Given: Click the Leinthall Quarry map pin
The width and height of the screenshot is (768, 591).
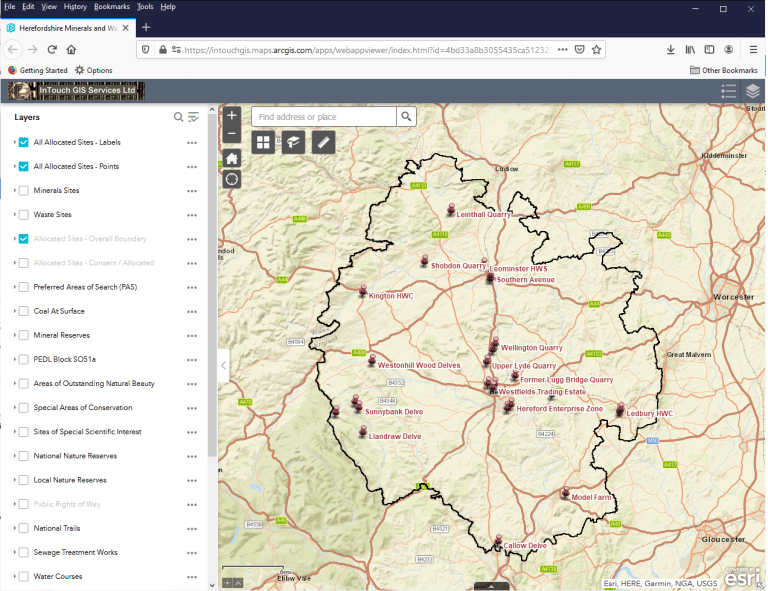Looking at the screenshot, I should point(451,210).
